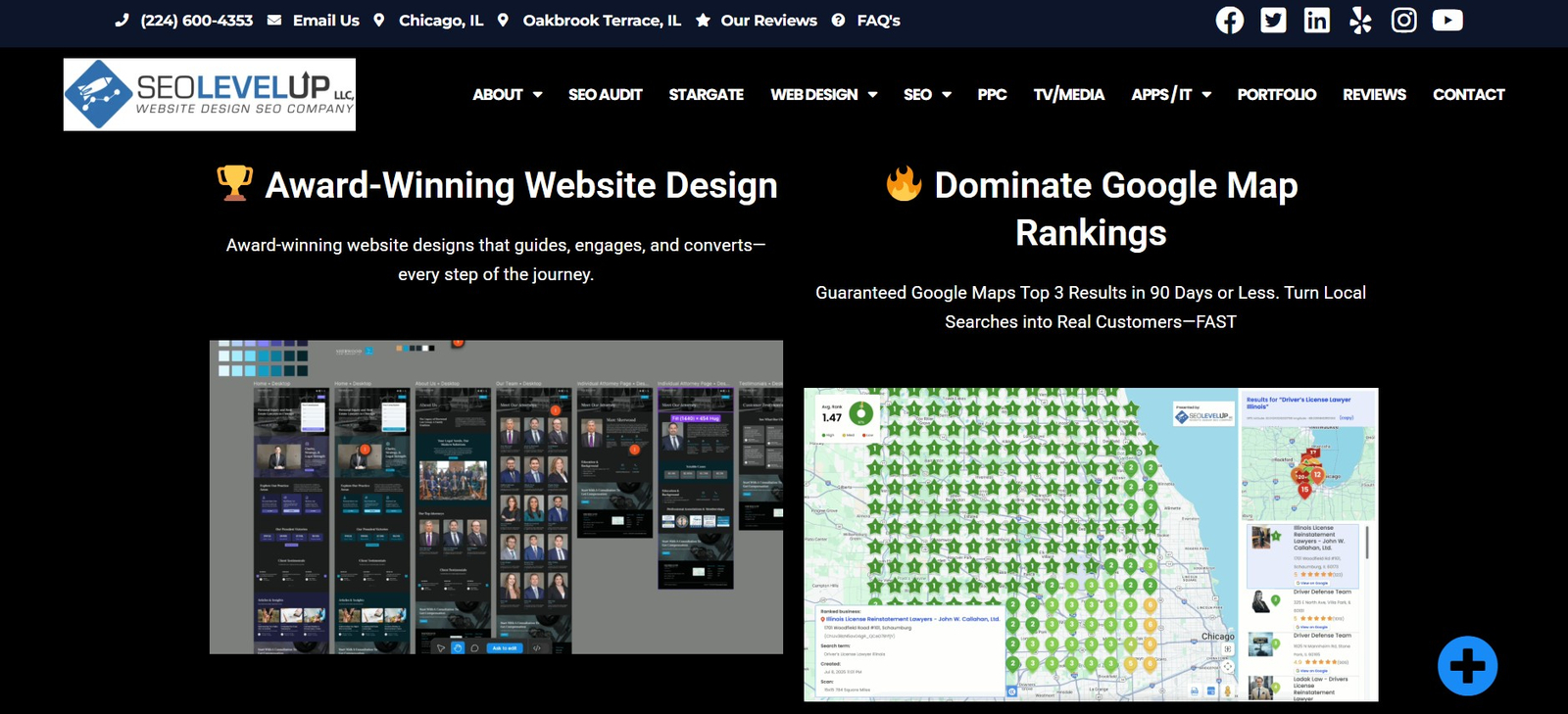The height and width of the screenshot is (714, 1568).
Task: Open the STARGATE menu item
Action: point(707,95)
